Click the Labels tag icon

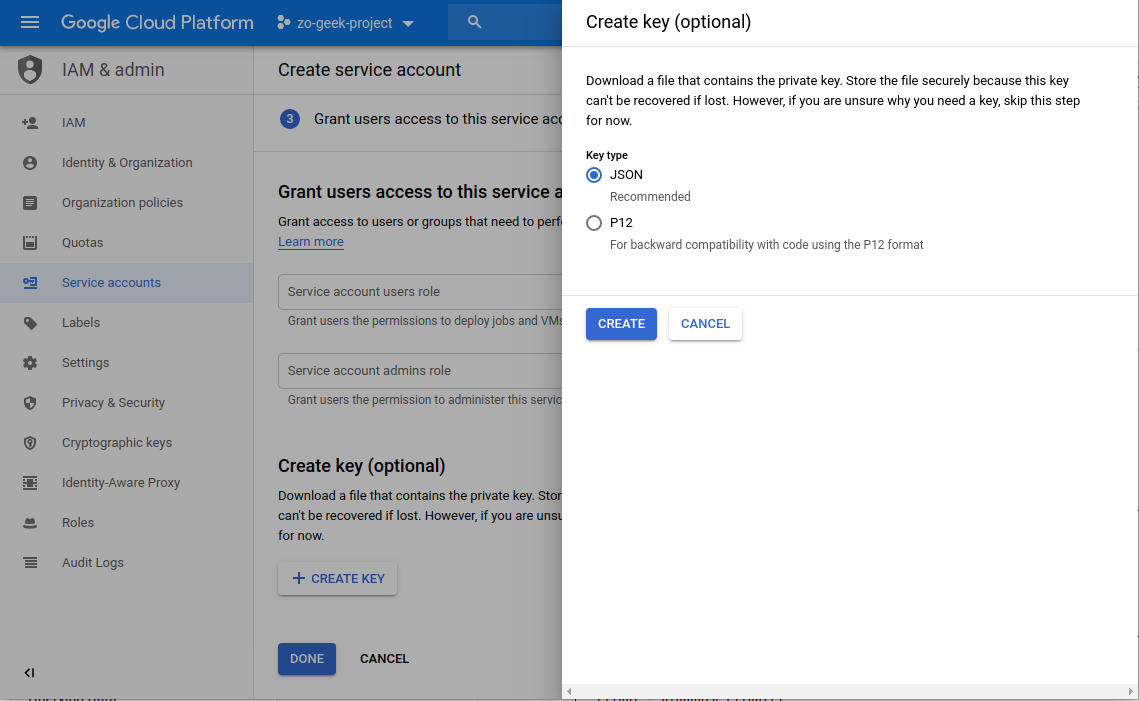click(30, 323)
